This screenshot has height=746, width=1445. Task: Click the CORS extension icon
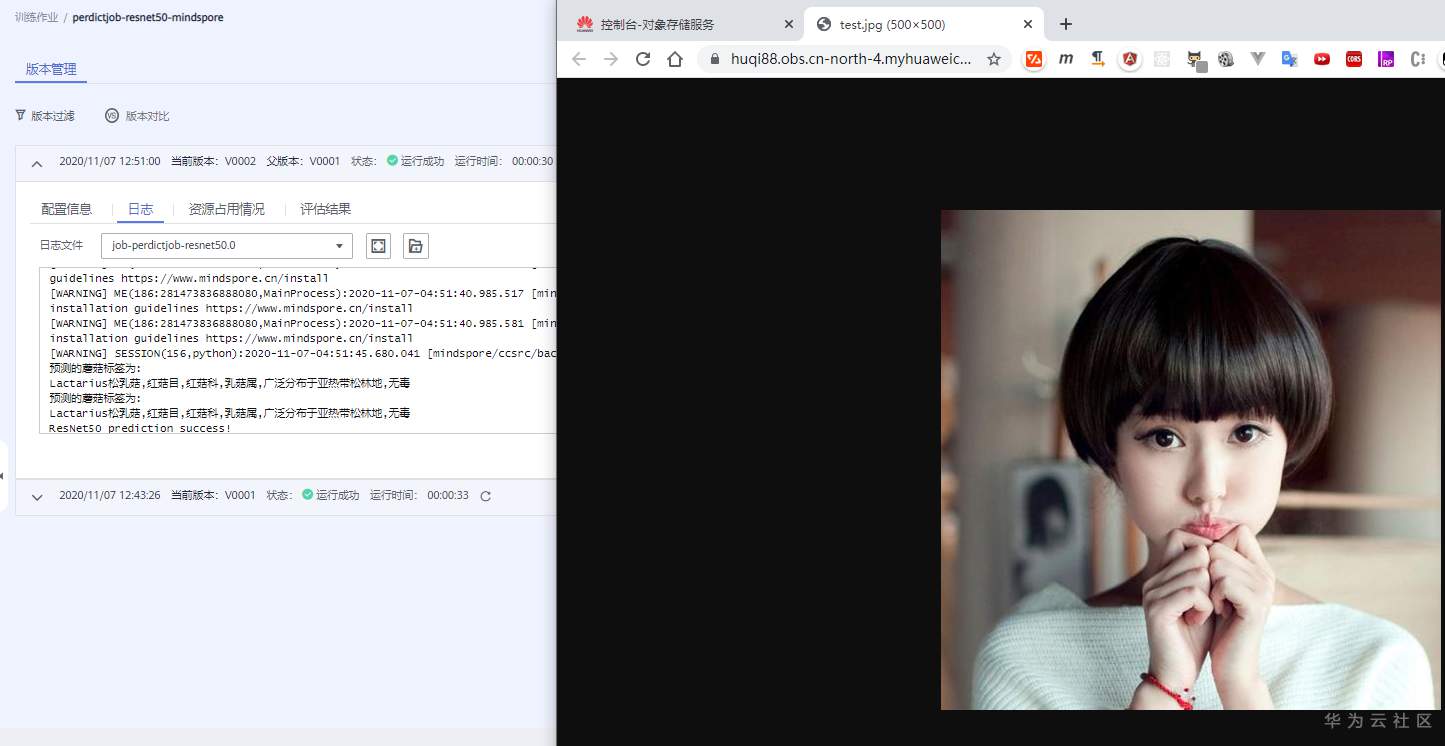pyautogui.click(x=1353, y=59)
